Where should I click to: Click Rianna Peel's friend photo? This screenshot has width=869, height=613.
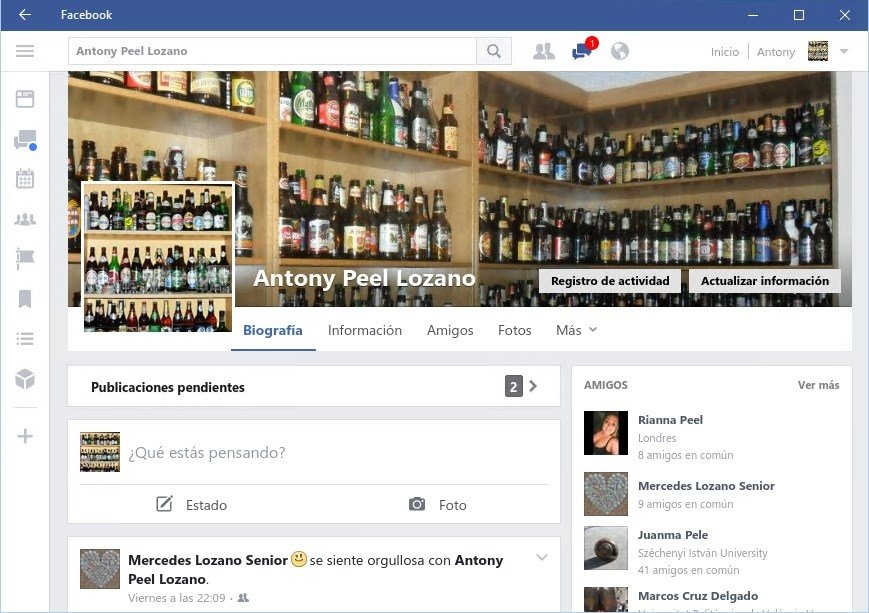[x=606, y=433]
